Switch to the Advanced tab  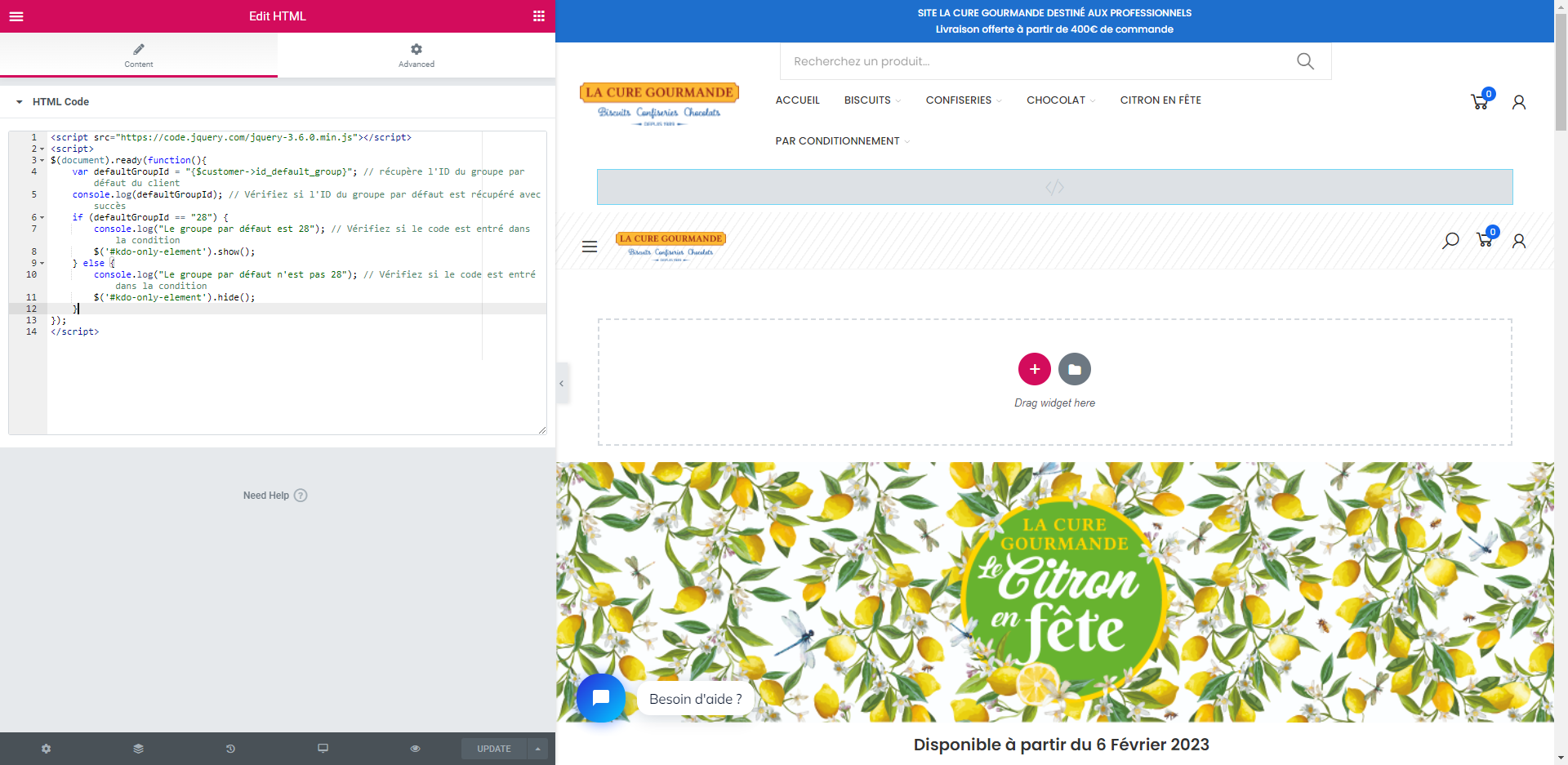[x=416, y=55]
